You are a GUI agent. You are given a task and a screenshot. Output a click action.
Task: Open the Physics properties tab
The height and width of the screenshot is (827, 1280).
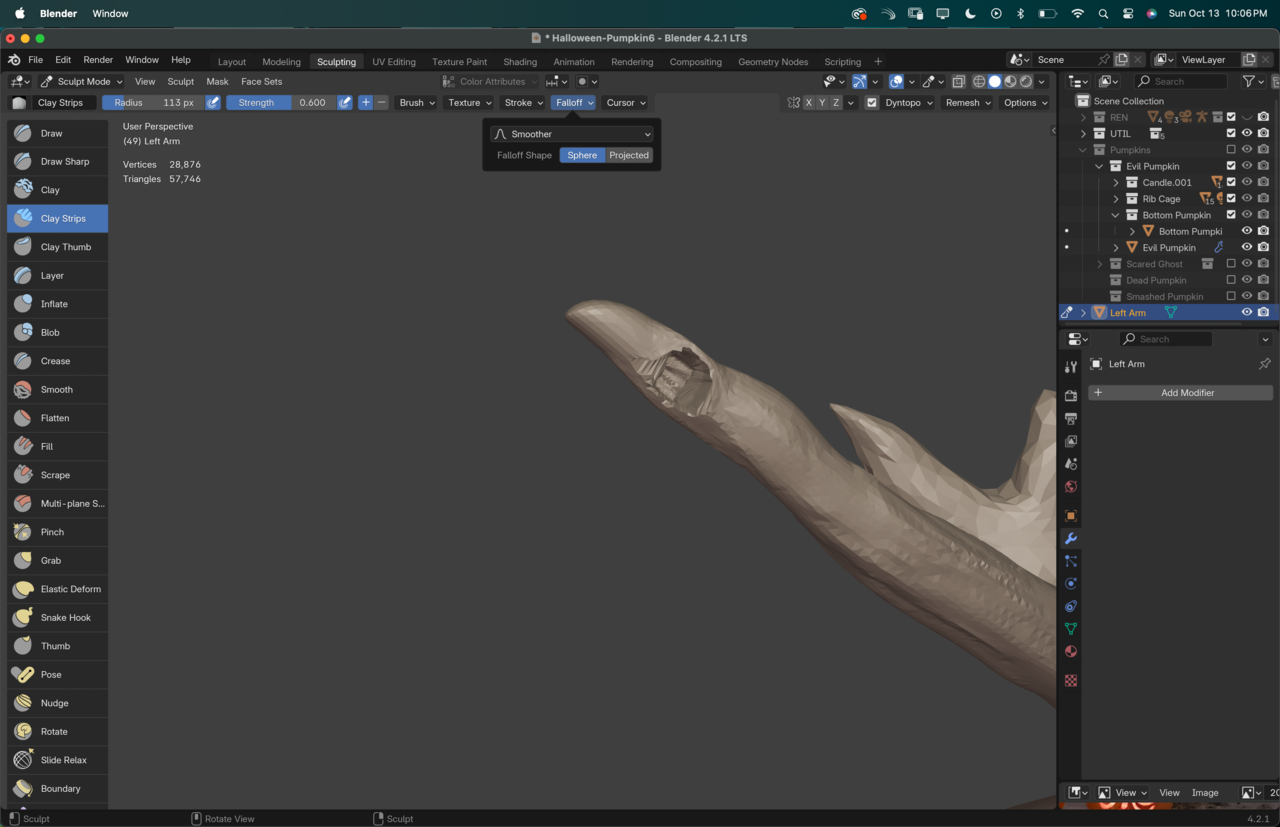(x=1071, y=584)
